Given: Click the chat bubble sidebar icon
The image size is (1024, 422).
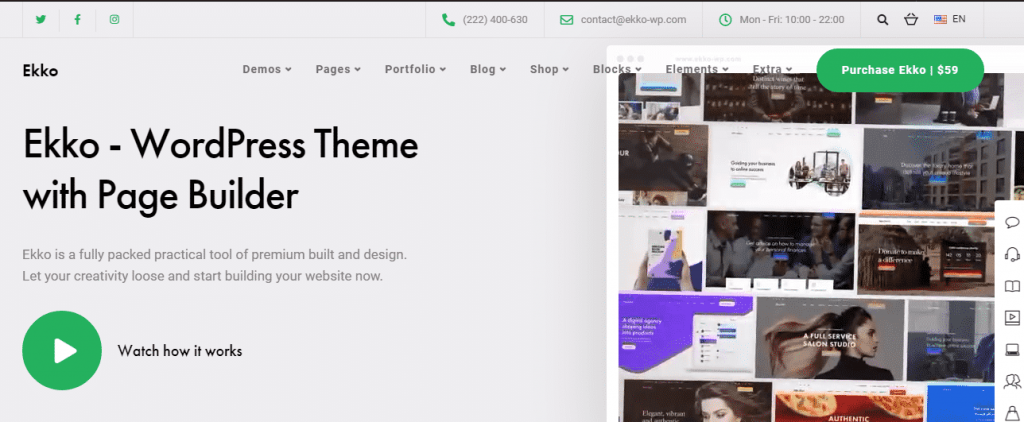Looking at the screenshot, I should click(1011, 222).
